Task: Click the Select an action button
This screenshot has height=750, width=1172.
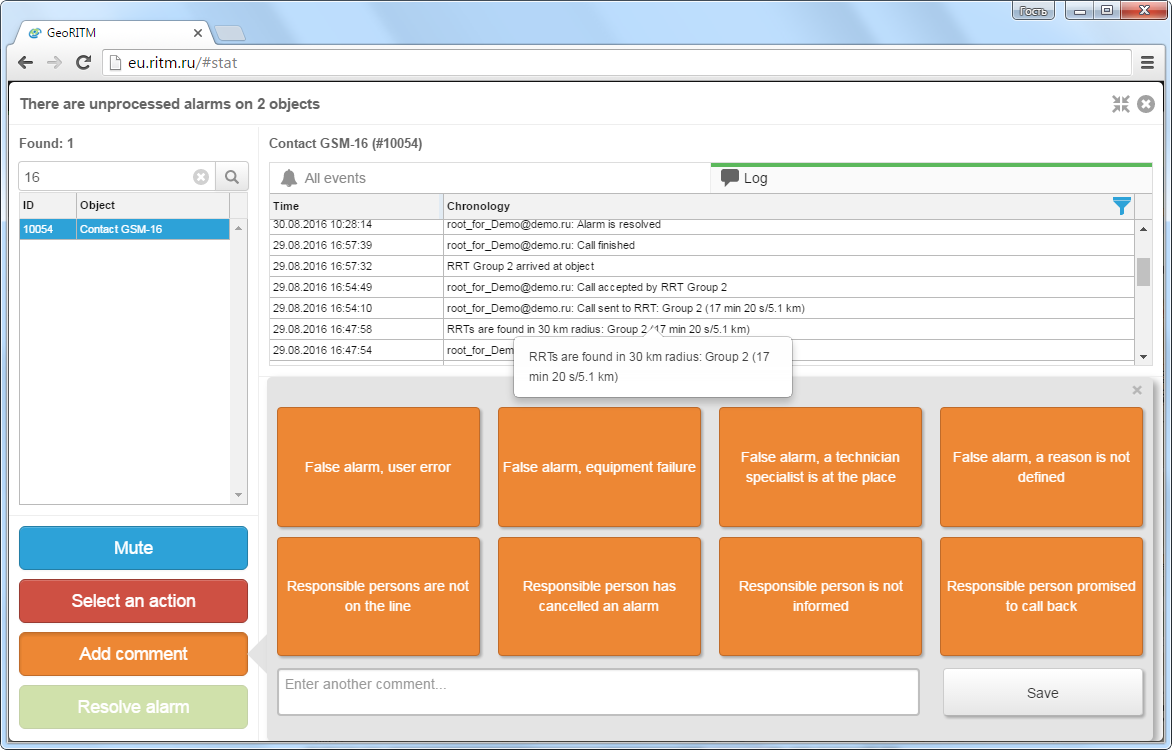Action: (133, 601)
